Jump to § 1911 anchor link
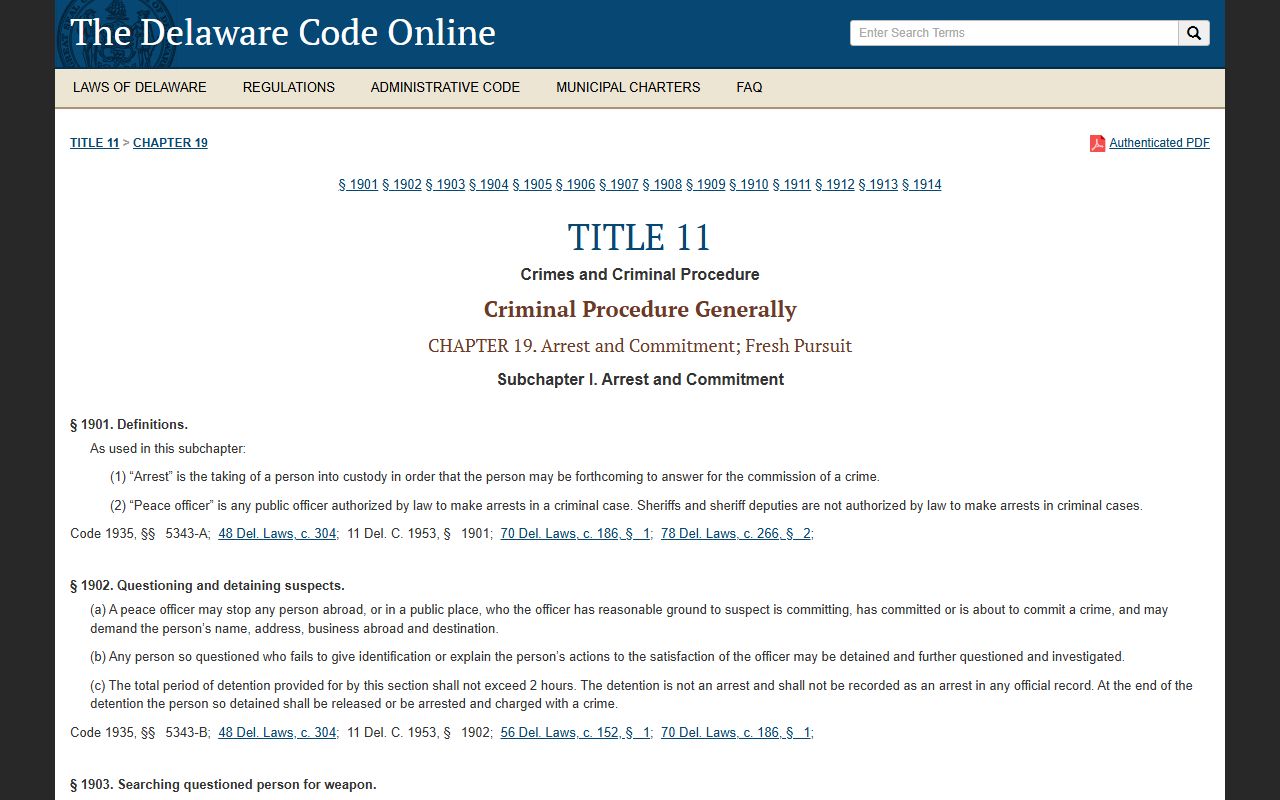 [x=792, y=184]
